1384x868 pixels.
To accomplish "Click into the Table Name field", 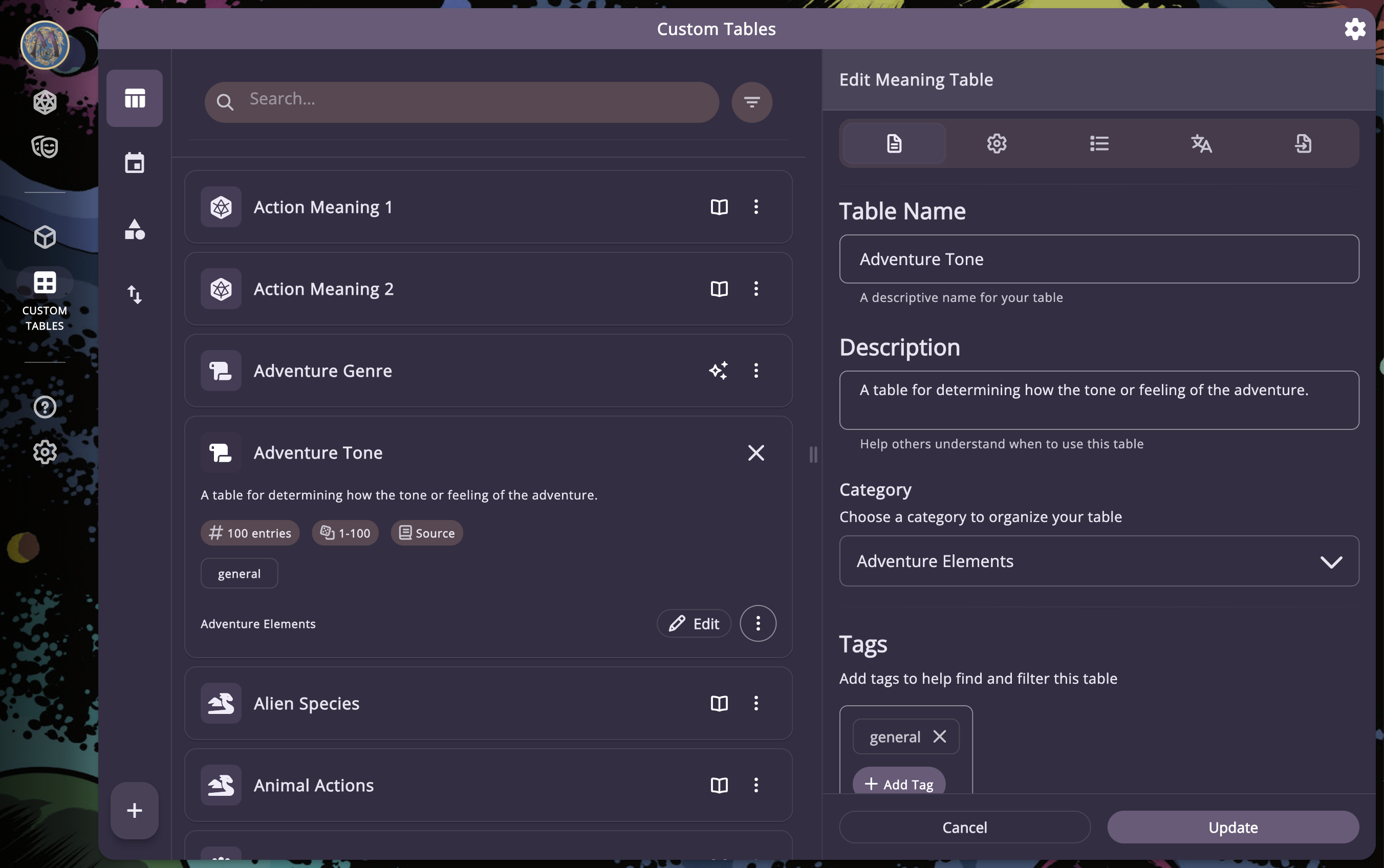I will pyautogui.click(x=1099, y=259).
